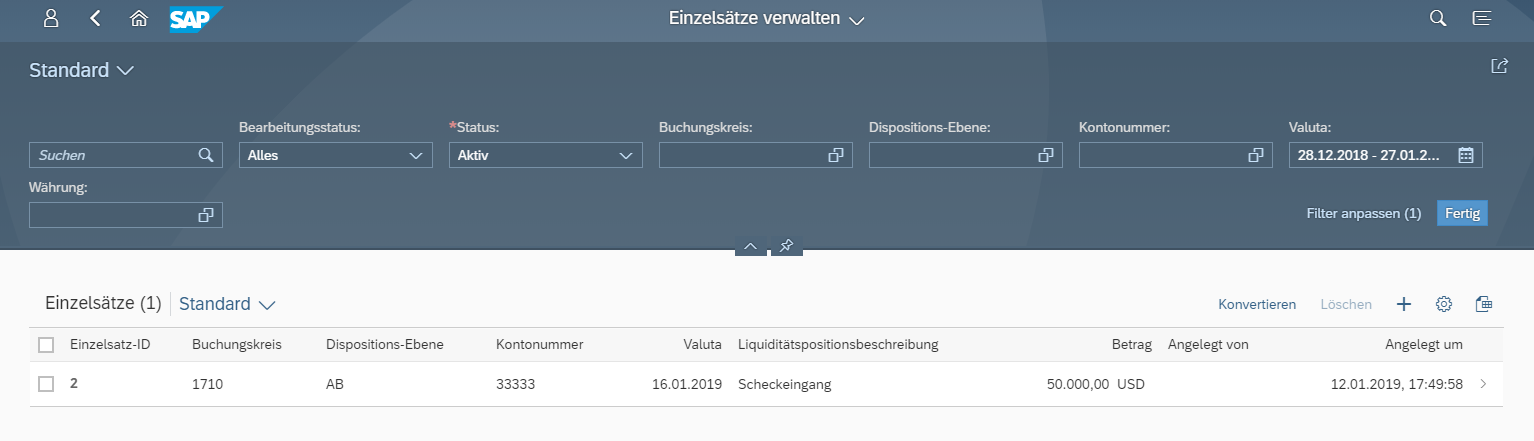Open the Valuta calendar picker
This screenshot has width=1534, height=441.
pos(1466,155)
